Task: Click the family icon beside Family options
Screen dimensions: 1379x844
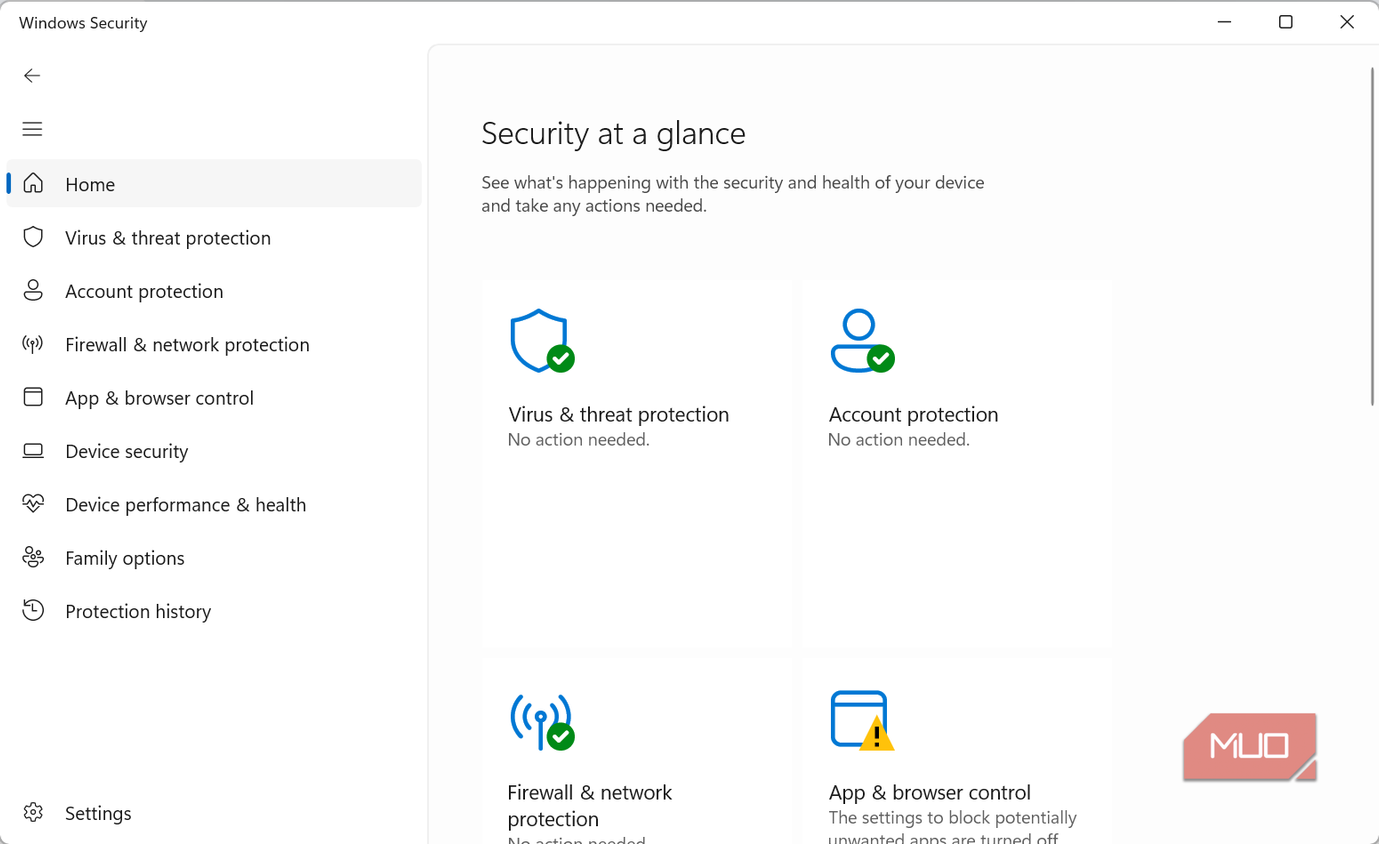Action: (x=33, y=557)
